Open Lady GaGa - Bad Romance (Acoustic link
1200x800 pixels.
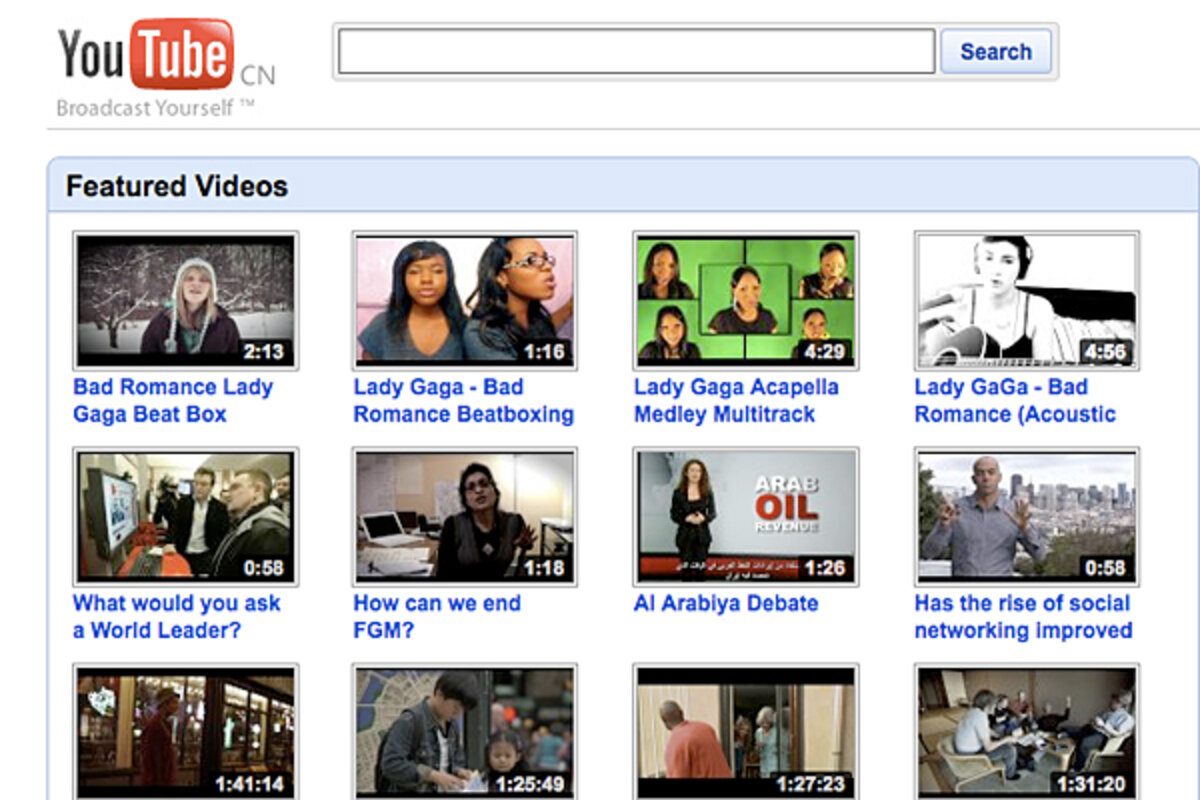1015,400
